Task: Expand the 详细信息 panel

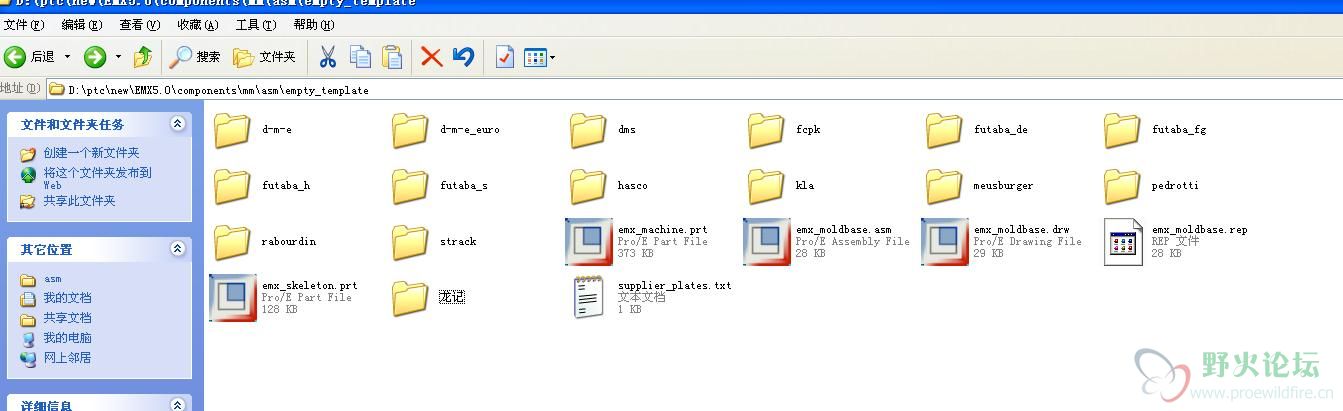Action: coord(178,405)
